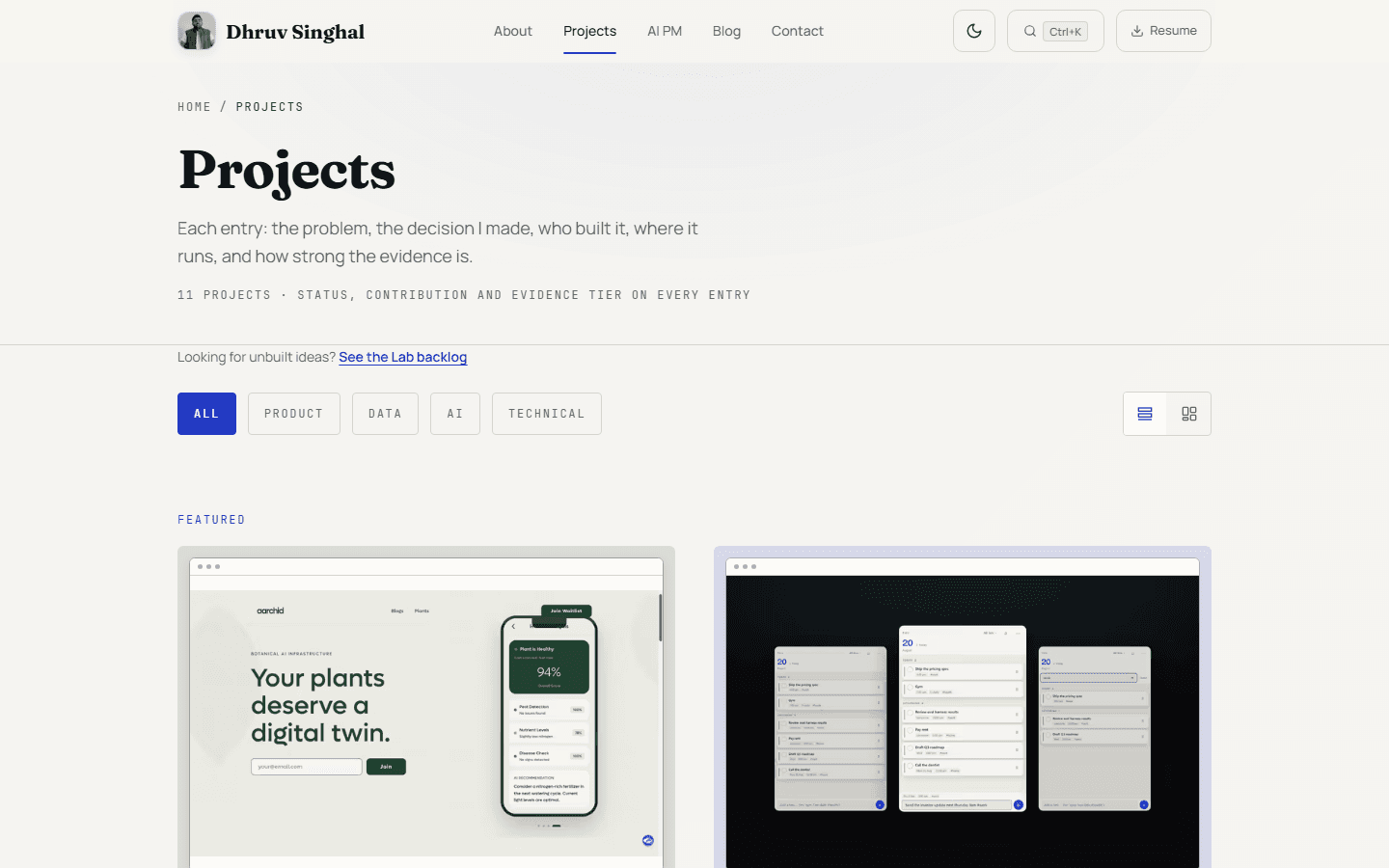The image size is (1389, 868).
Task: Open search with the Ctrl+K button
Action: pyautogui.click(x=1055, y=31)
